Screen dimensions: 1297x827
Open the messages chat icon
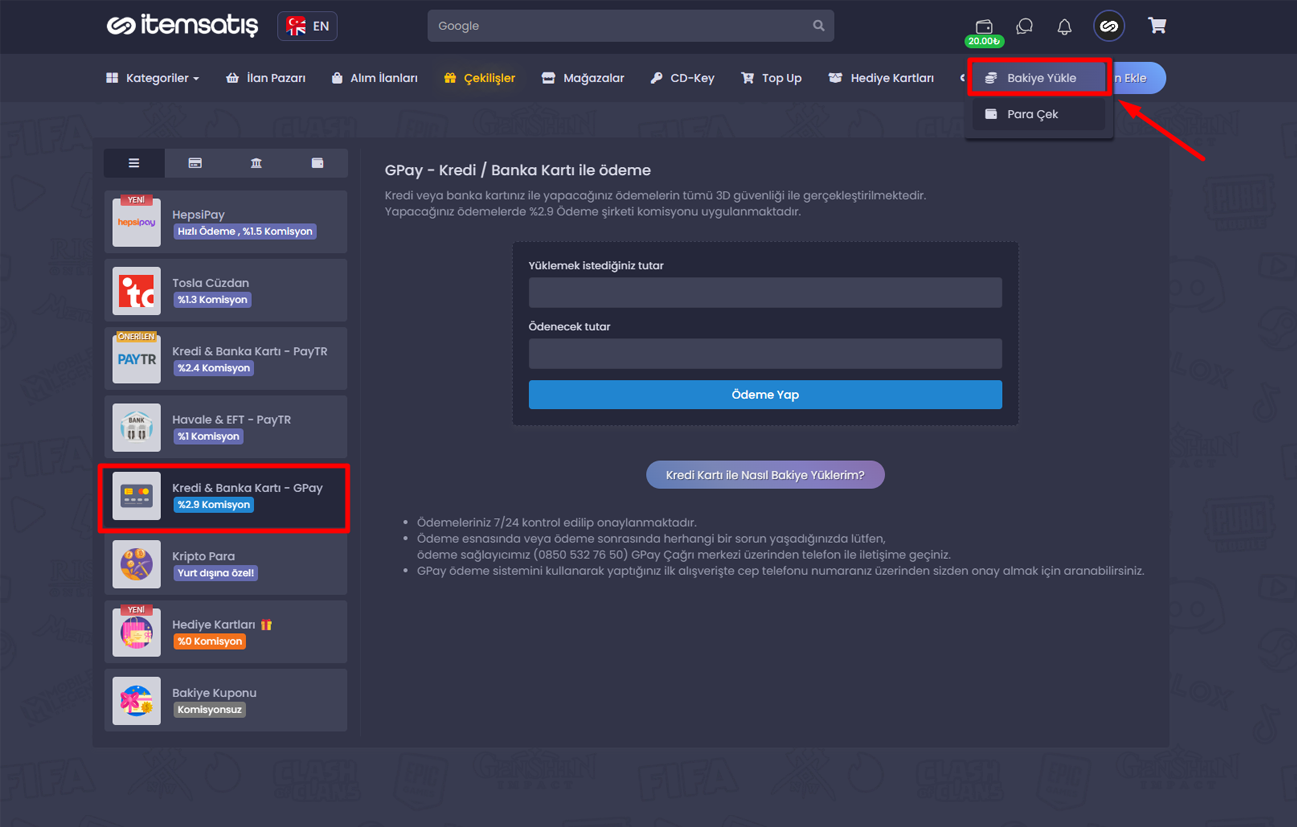[x=1024, y=26]
